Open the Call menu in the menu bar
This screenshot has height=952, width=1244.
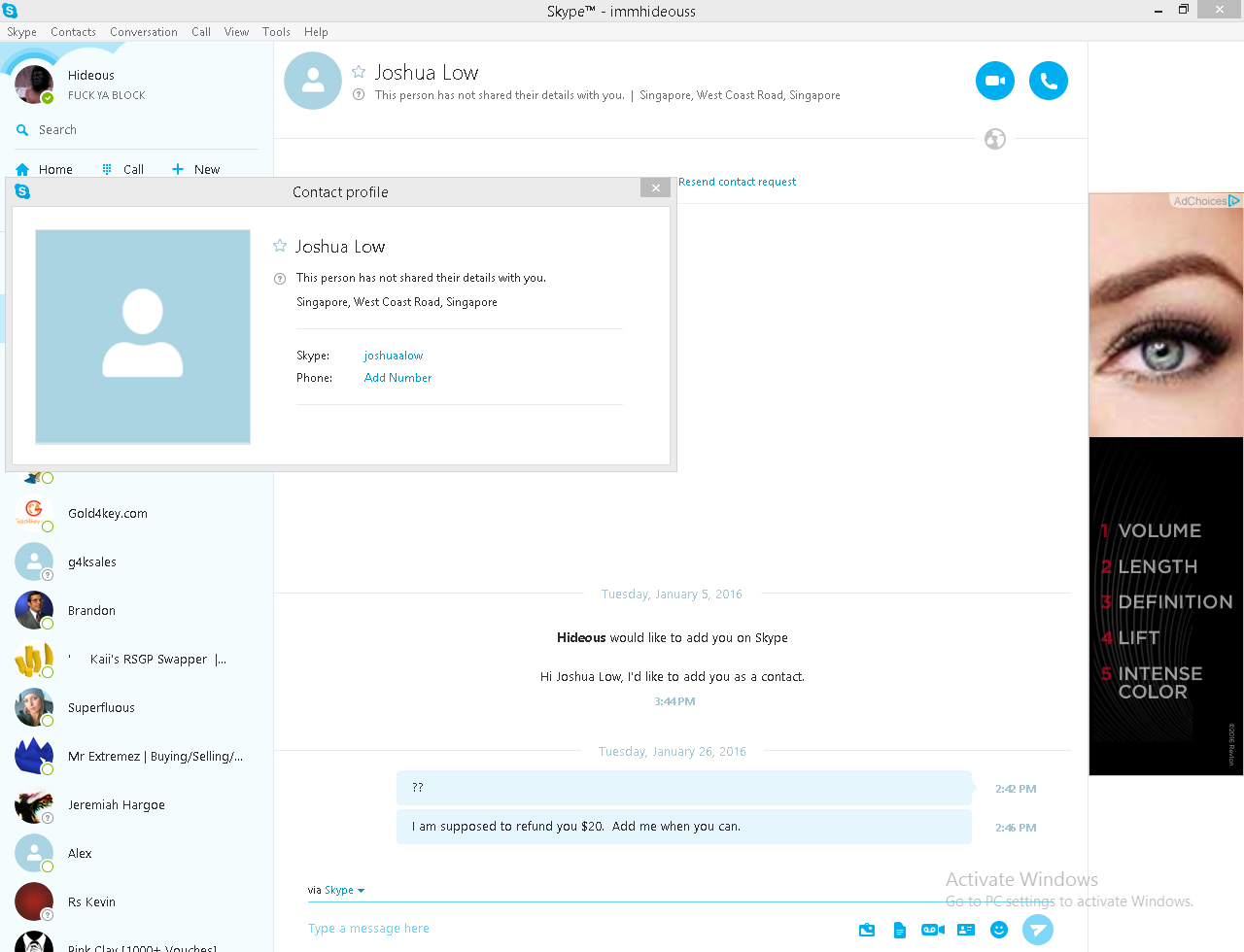(x=201, y=32)
